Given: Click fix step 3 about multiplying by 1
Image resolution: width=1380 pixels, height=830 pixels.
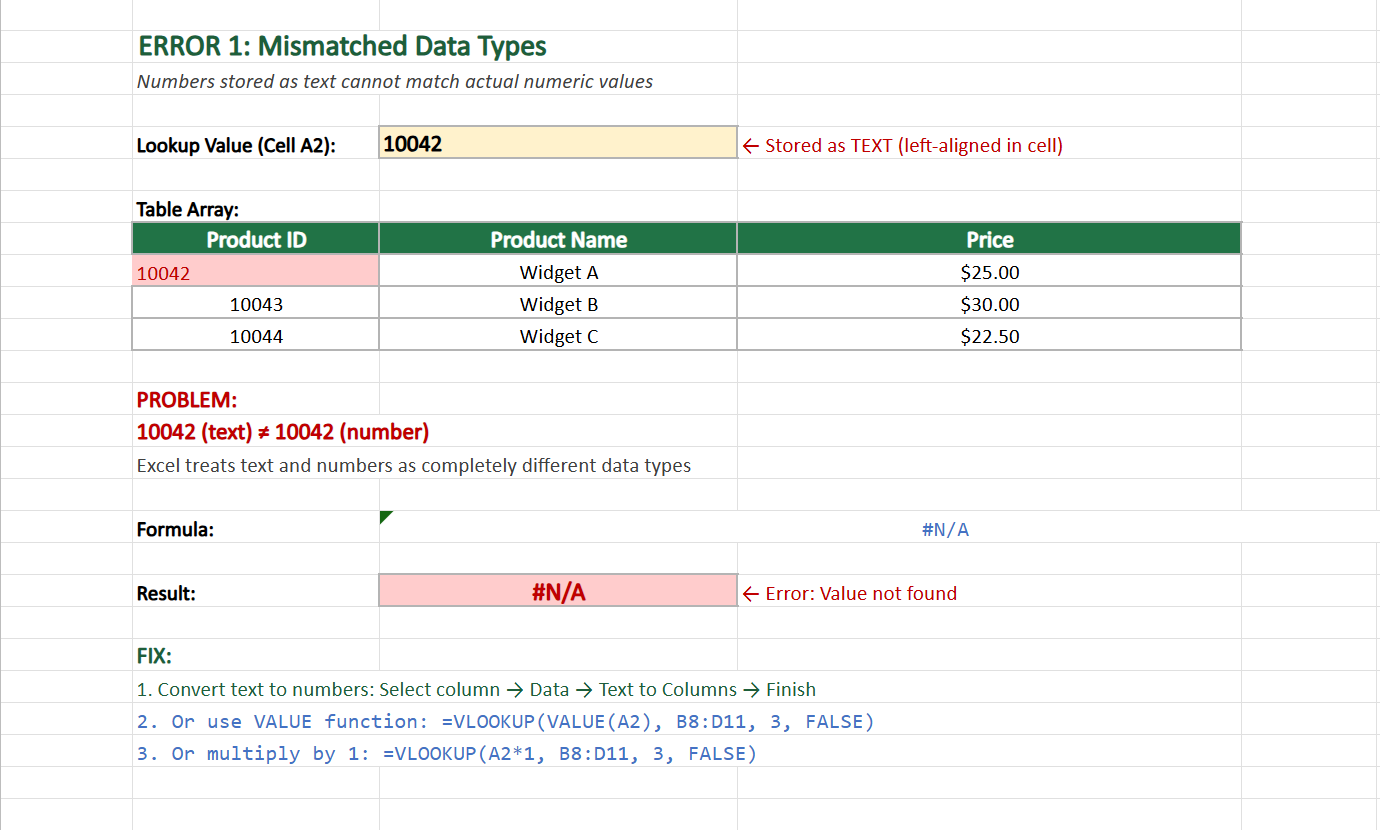Looking at the screenshot, I should [x=447, y=754].
